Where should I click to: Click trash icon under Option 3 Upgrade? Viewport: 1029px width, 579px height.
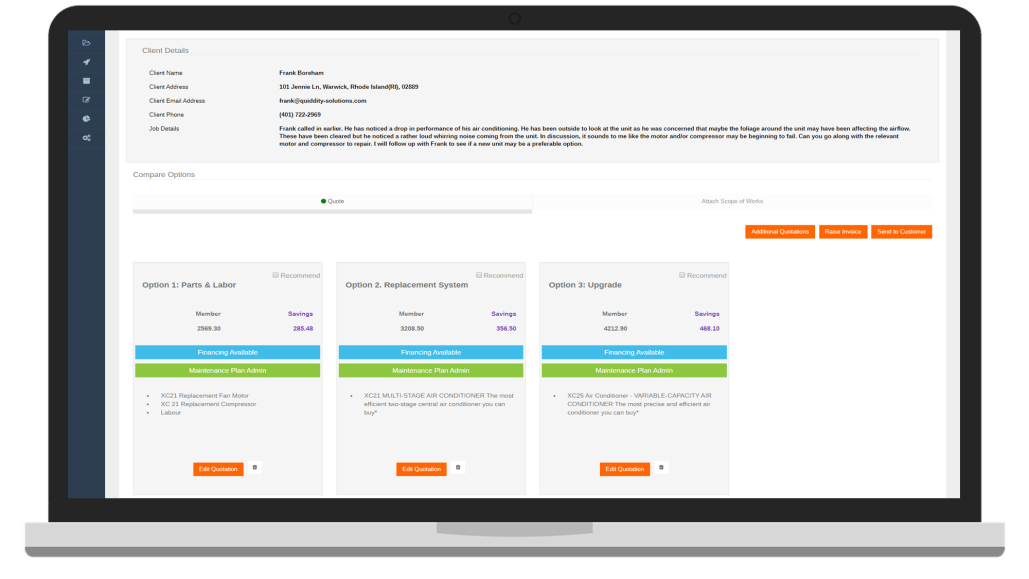[x=661, y=467]
